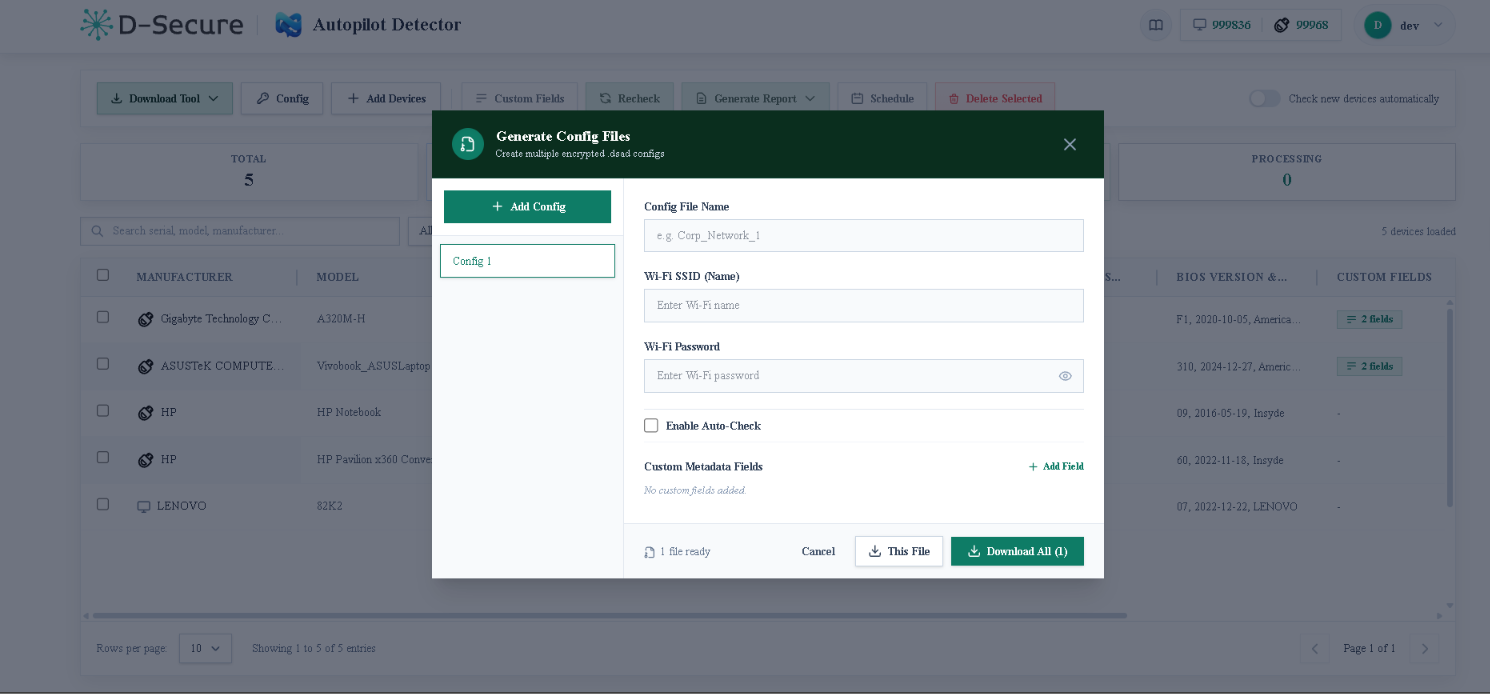Click the license icon beside 99968

(x=1281, y=25)
